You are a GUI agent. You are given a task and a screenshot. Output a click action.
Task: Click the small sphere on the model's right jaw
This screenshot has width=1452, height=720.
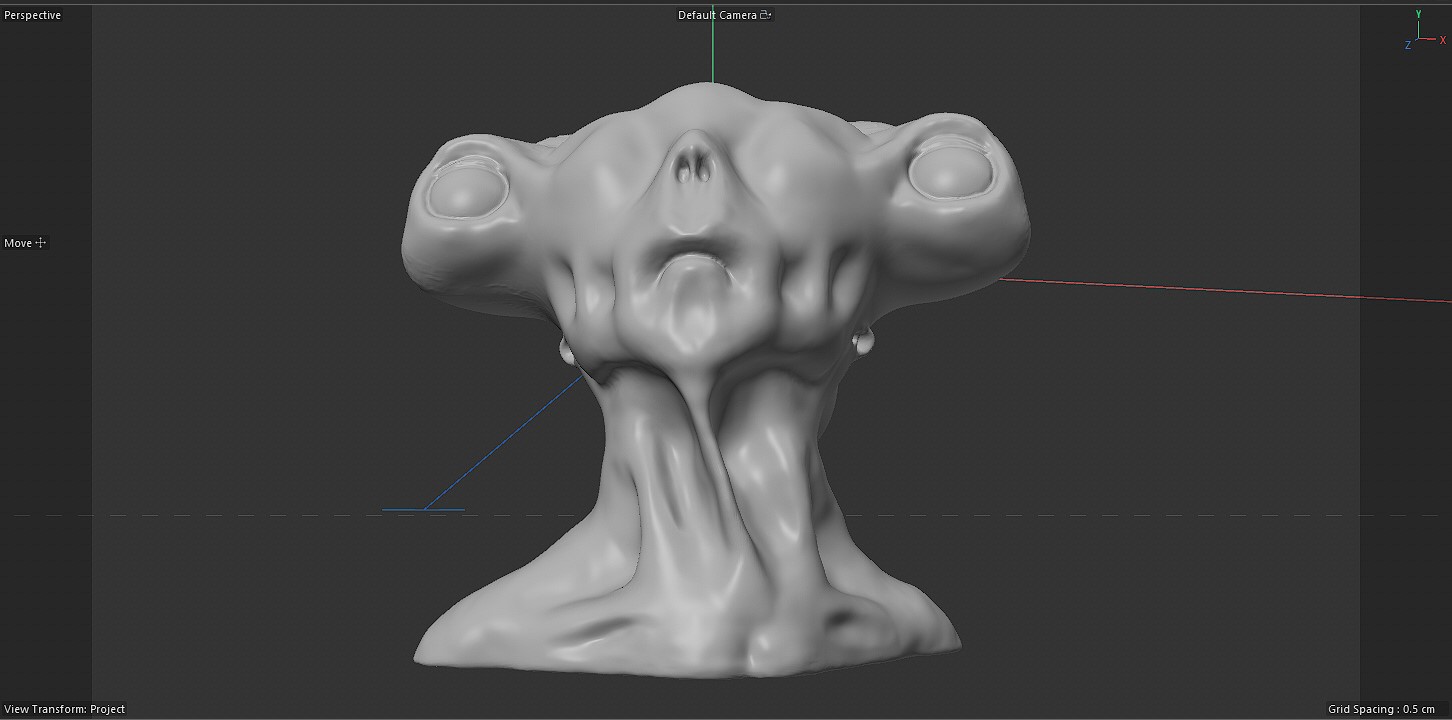point(863,343)
